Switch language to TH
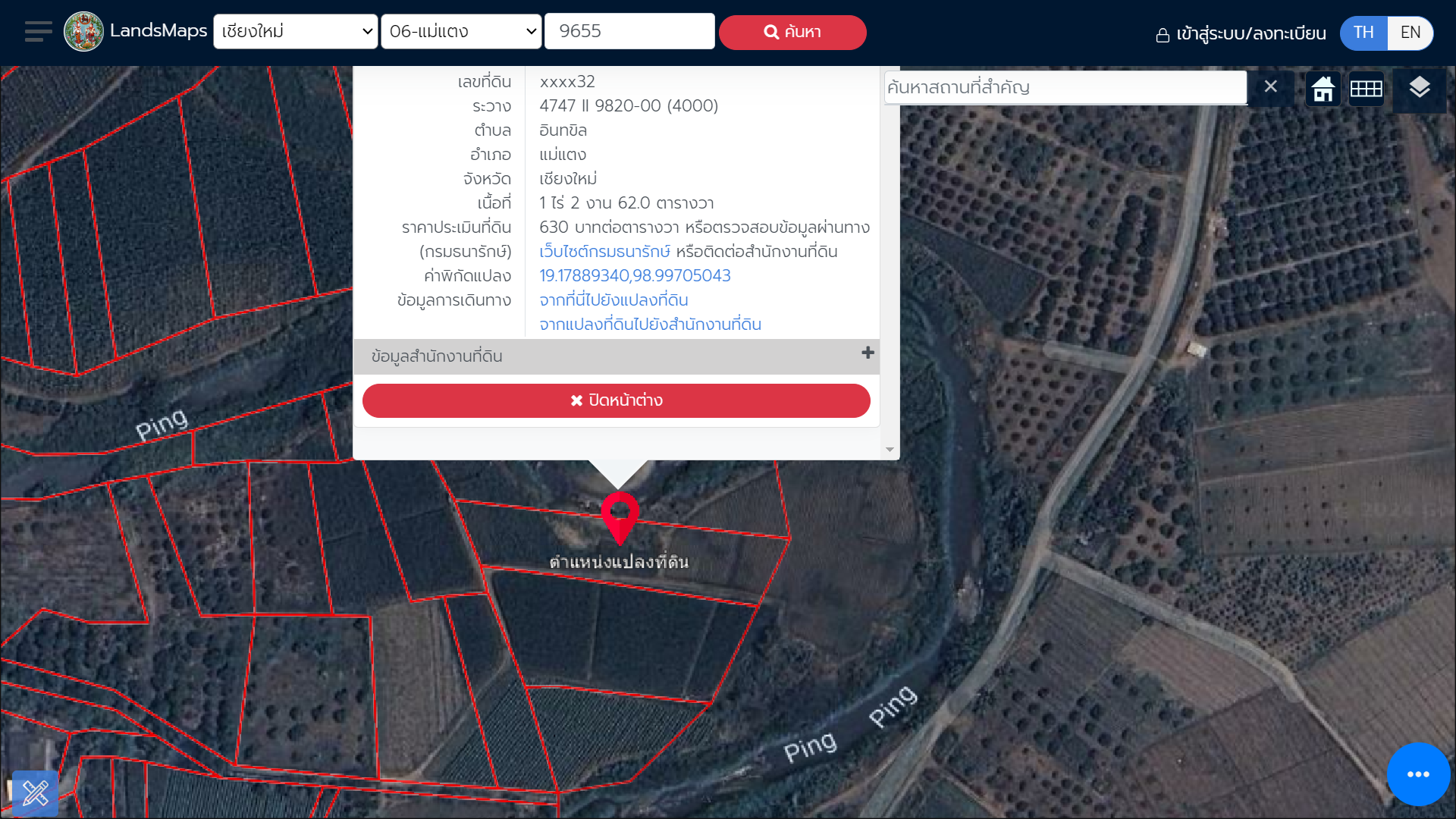Image resolution: width=1456 pixels, height=819 pixels. (x=1363, y=33)
